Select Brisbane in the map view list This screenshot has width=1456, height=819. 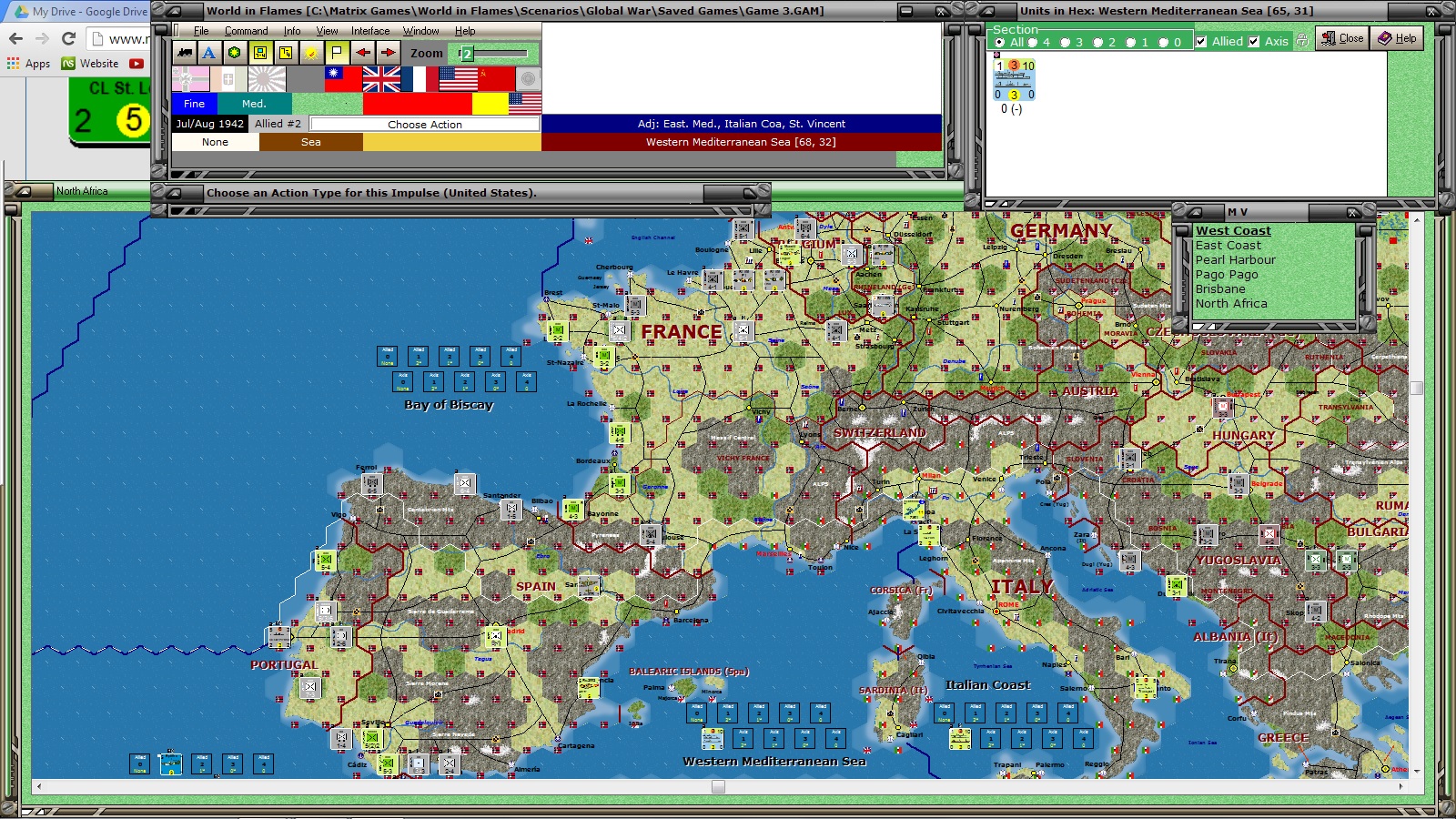(x=1220, y=289)
